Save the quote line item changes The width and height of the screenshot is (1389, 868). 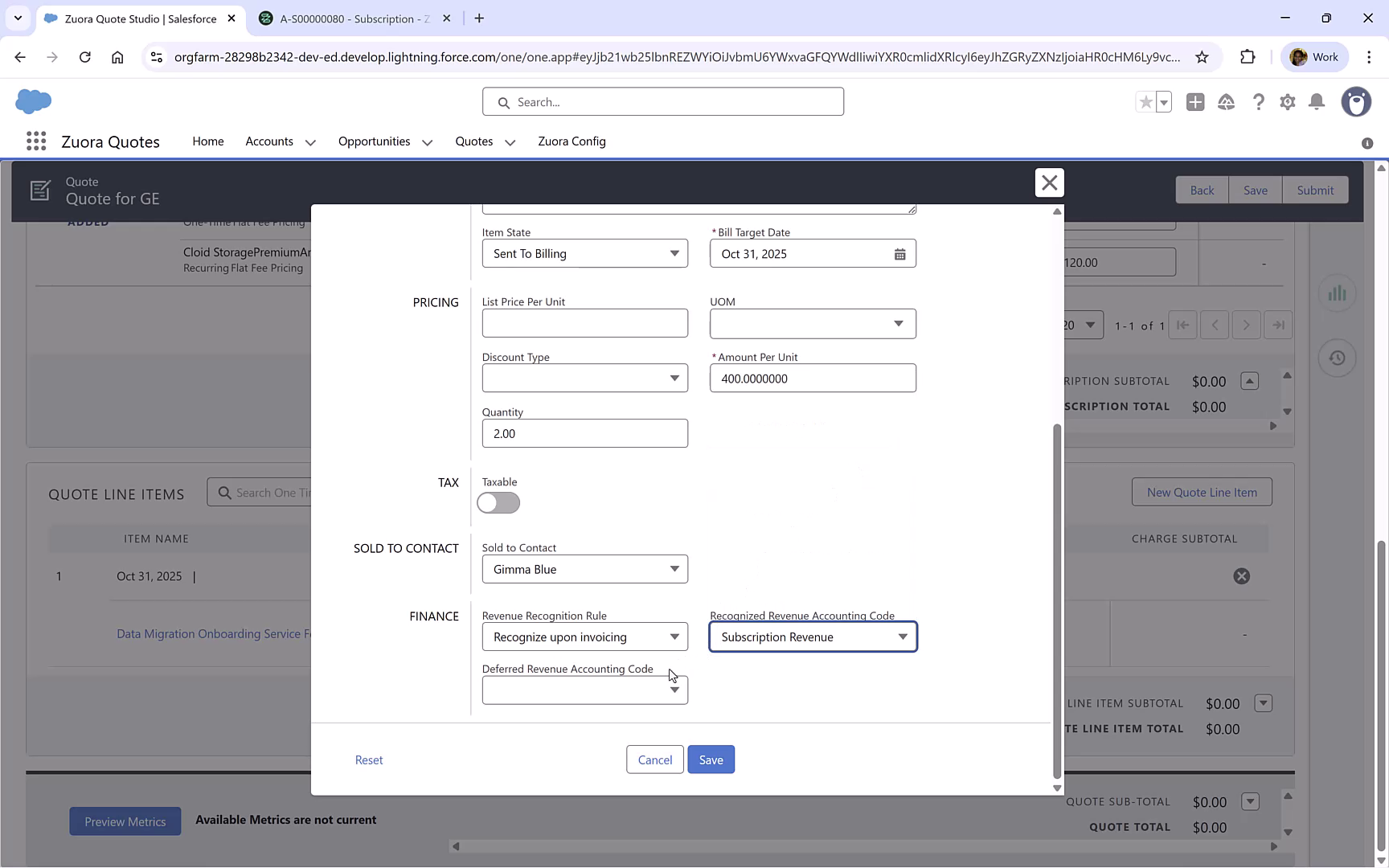(711, 759)
